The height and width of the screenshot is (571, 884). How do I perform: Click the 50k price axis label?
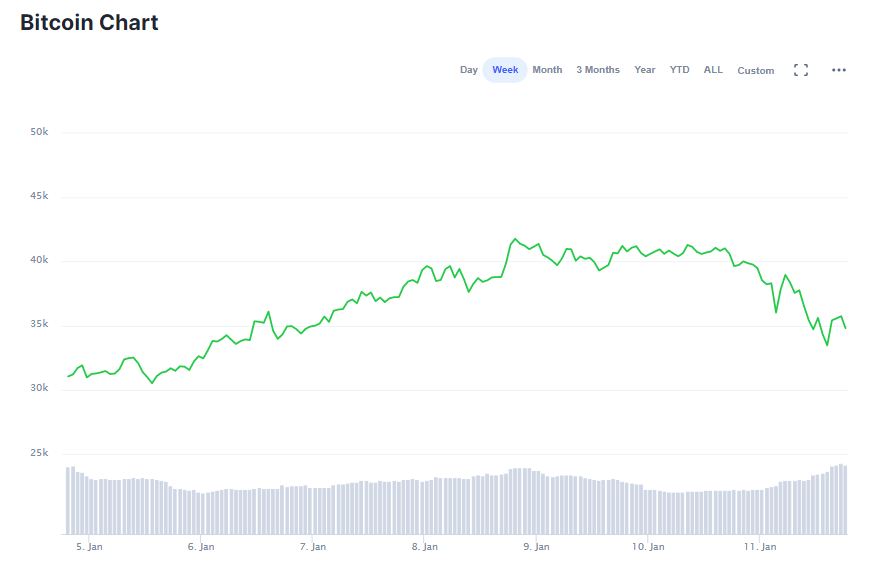point(39,132)
